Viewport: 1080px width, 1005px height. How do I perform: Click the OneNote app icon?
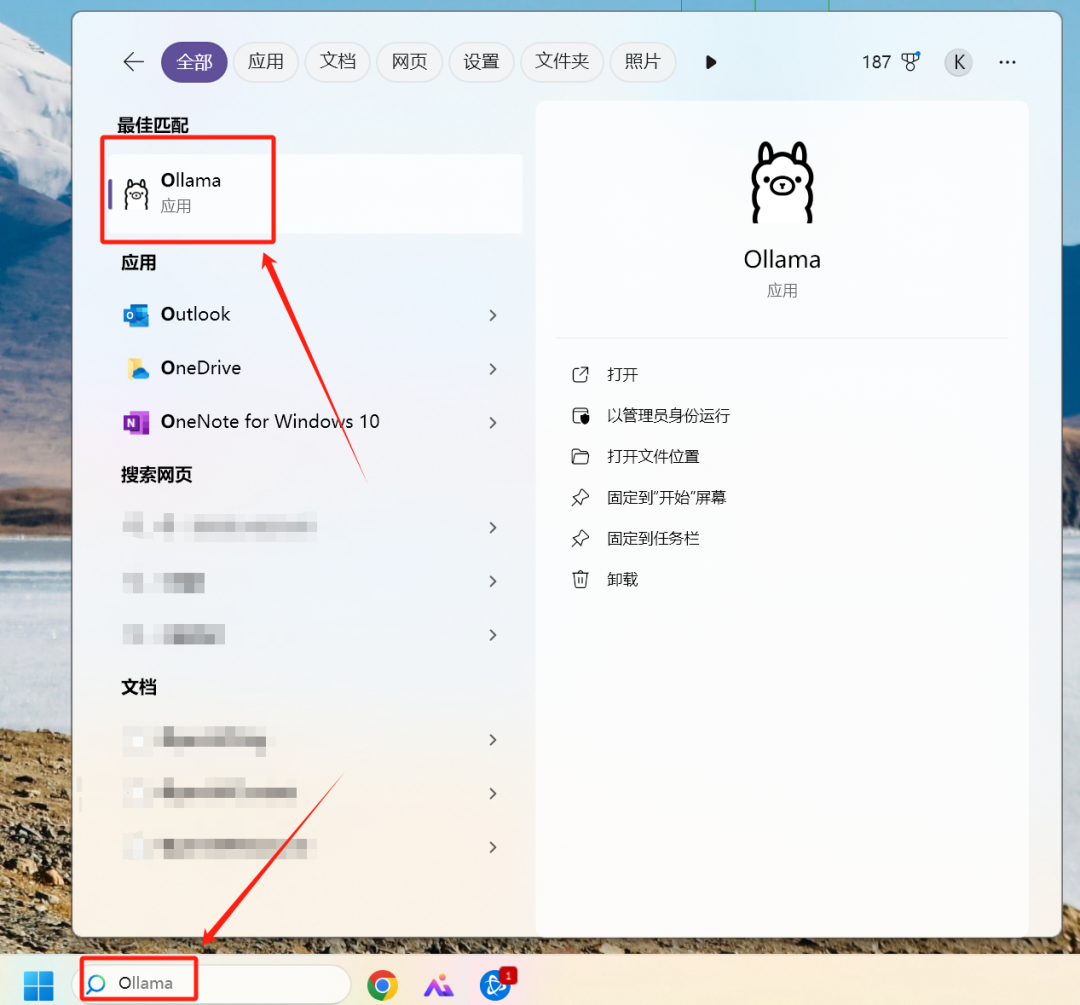tap(136, 422)
